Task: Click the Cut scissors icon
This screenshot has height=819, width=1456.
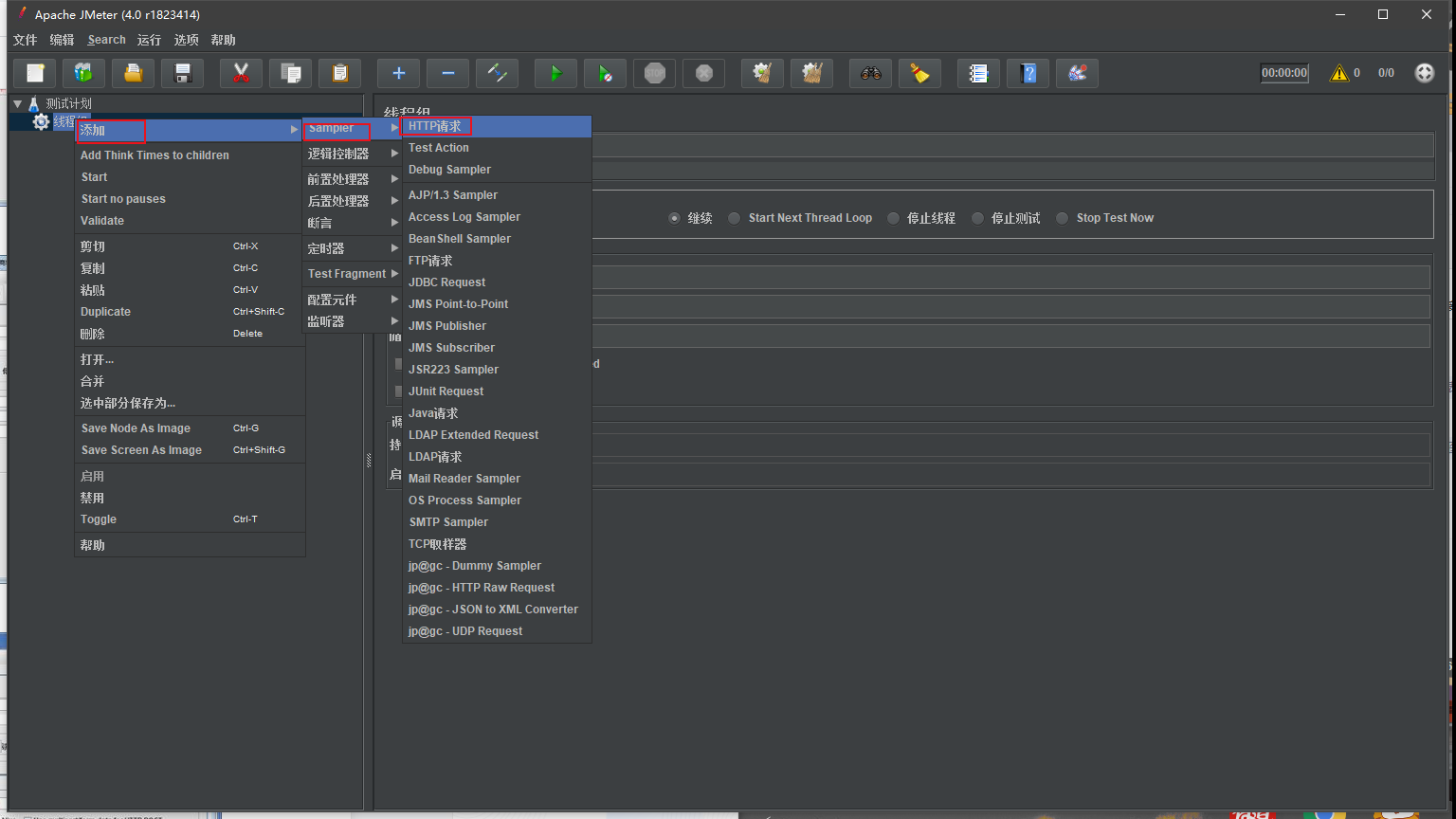Action: coord(241,73)
